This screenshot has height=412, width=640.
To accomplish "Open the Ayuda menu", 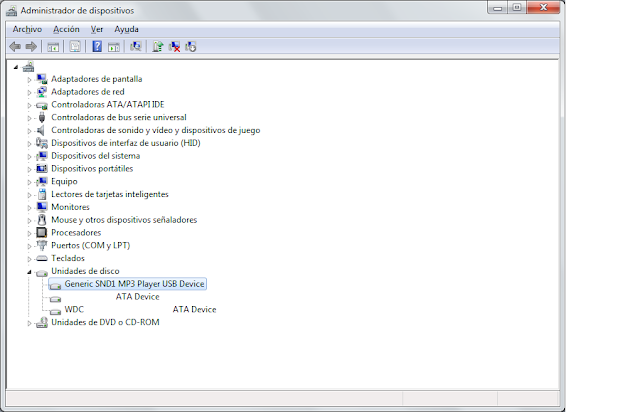I will pyautogui.click(x=126, y=29).
